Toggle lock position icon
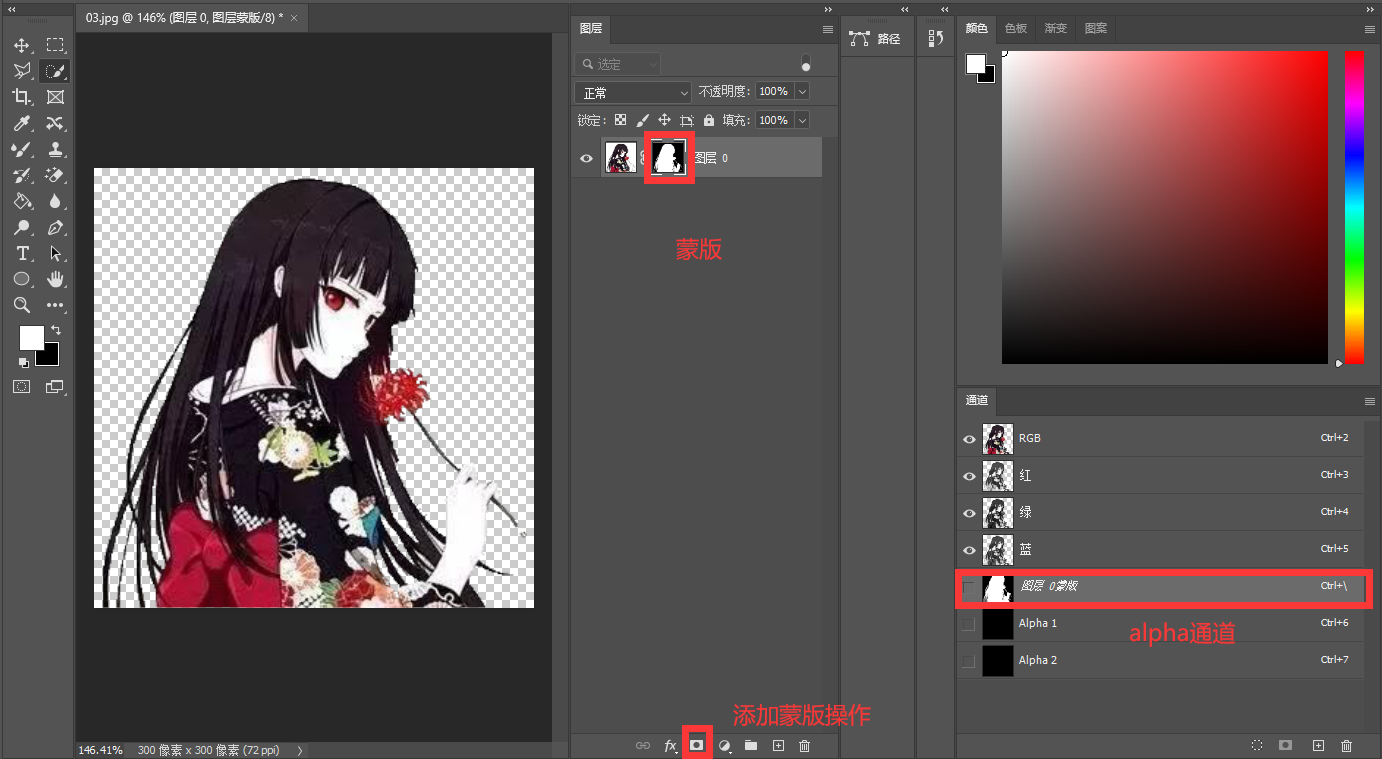This screenshot has height=759, width=1382. tap(664, 120)
